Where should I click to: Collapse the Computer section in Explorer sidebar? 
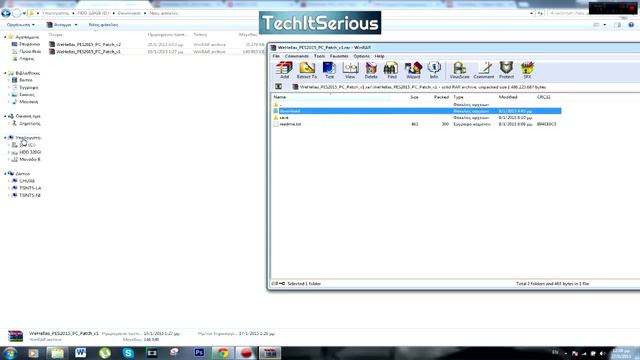point(5,138)
